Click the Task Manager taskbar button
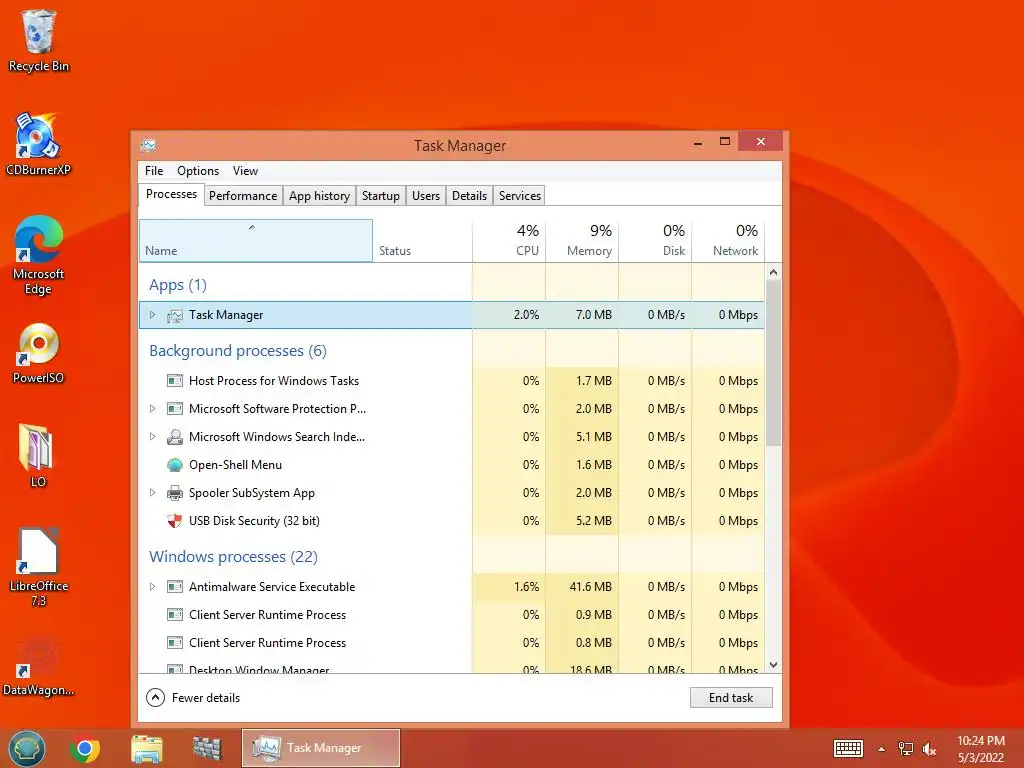The height and width of the screenshot is (768, 1024). tap(321, 748)
